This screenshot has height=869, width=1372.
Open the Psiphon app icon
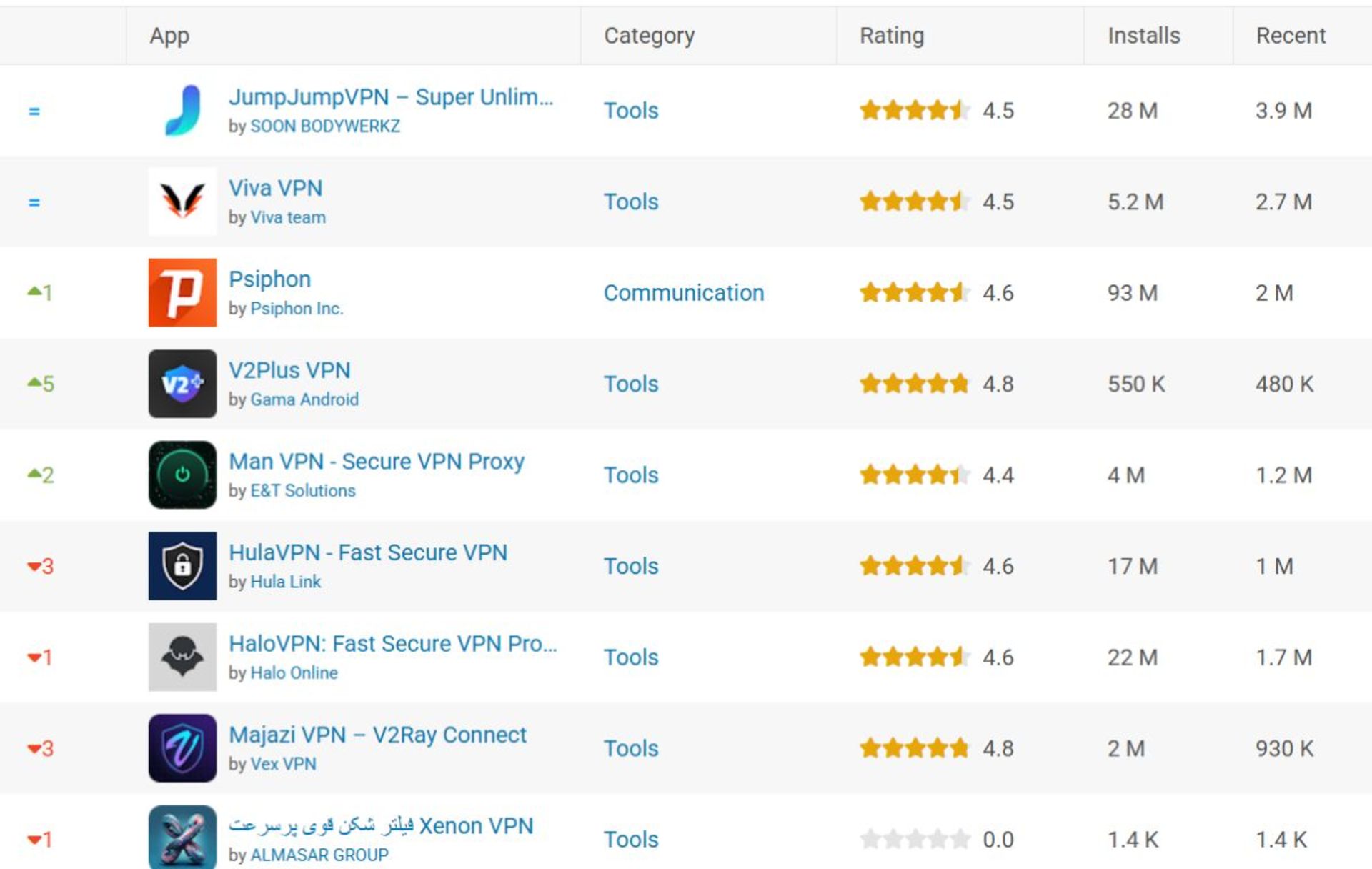182,292
